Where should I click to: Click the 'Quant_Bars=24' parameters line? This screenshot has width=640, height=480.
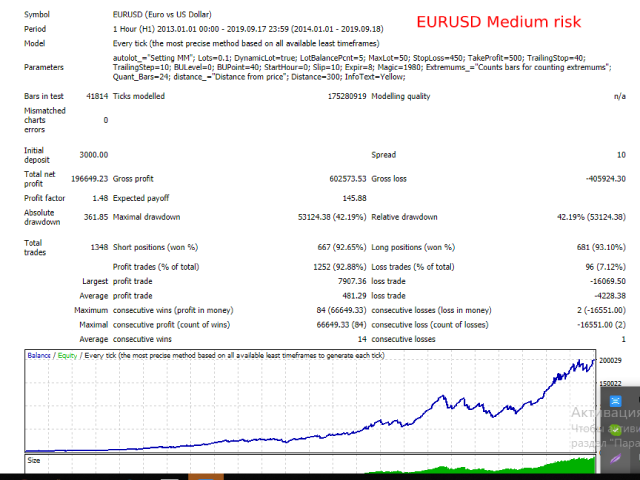(x=259, y=77)
